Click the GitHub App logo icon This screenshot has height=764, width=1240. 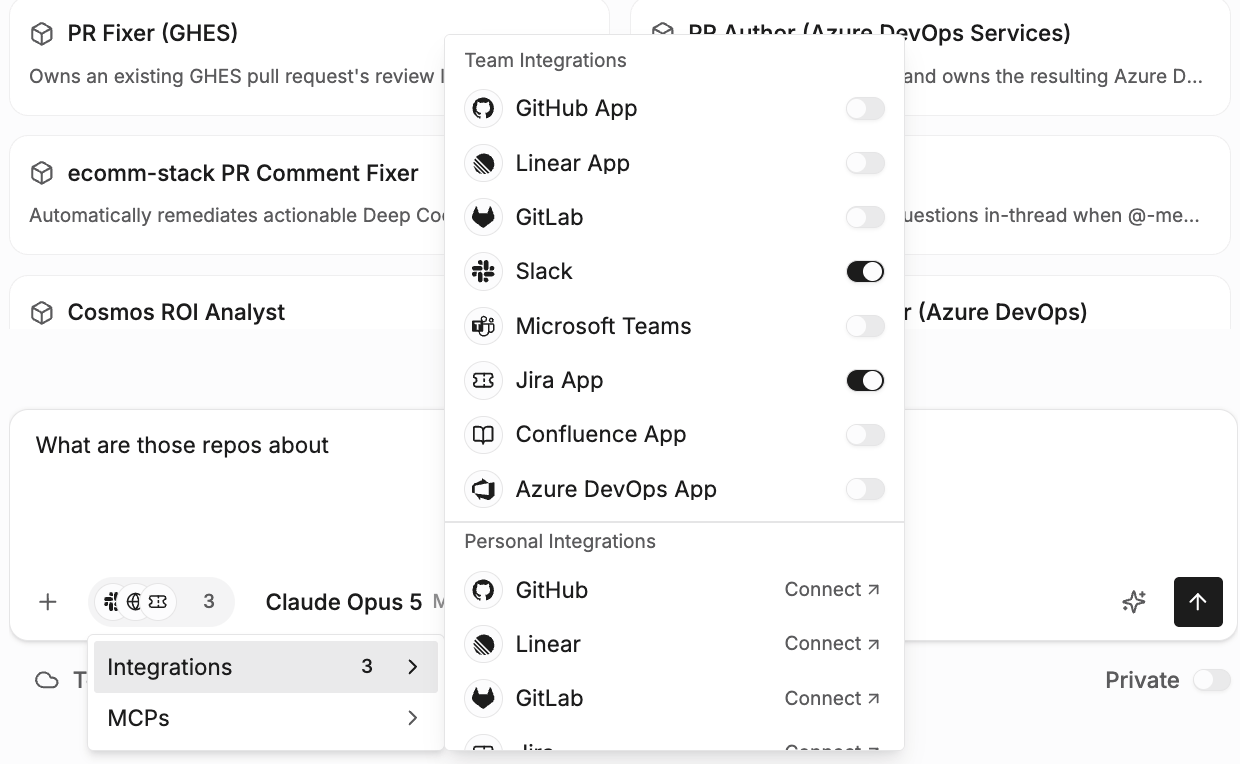484,108
